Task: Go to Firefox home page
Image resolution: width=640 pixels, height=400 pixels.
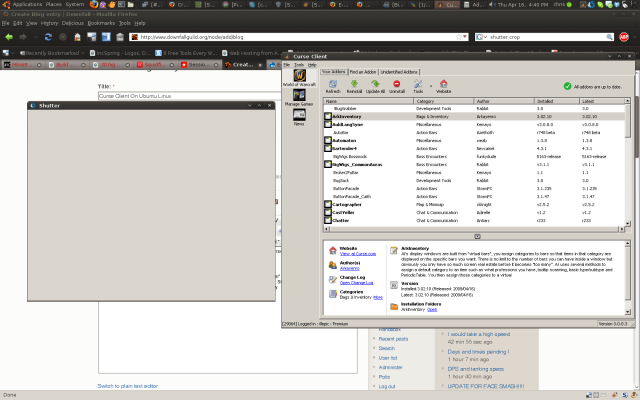Action: 77,37
